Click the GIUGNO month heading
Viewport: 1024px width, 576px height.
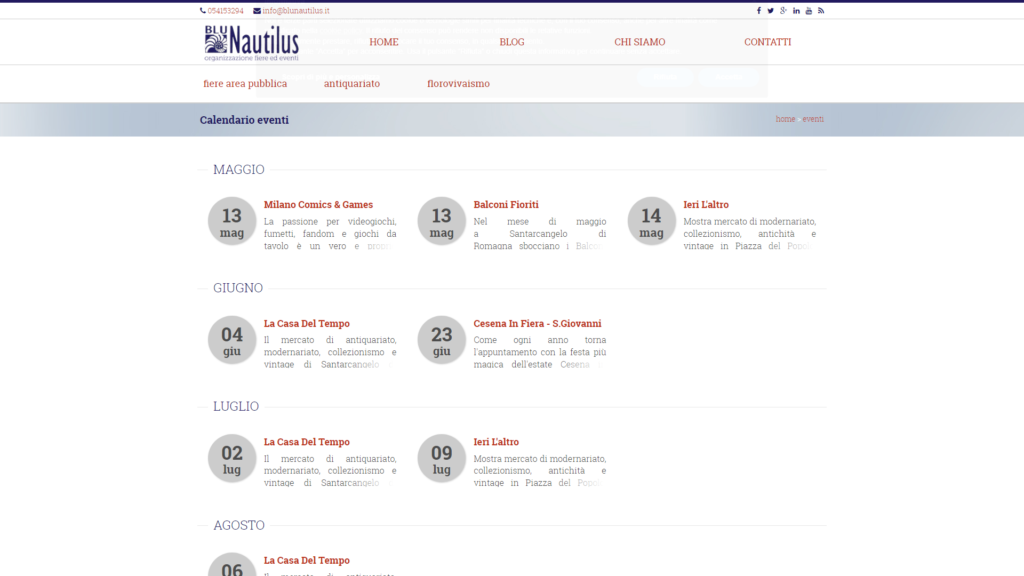pyautogui.click(x=238, y=288)
